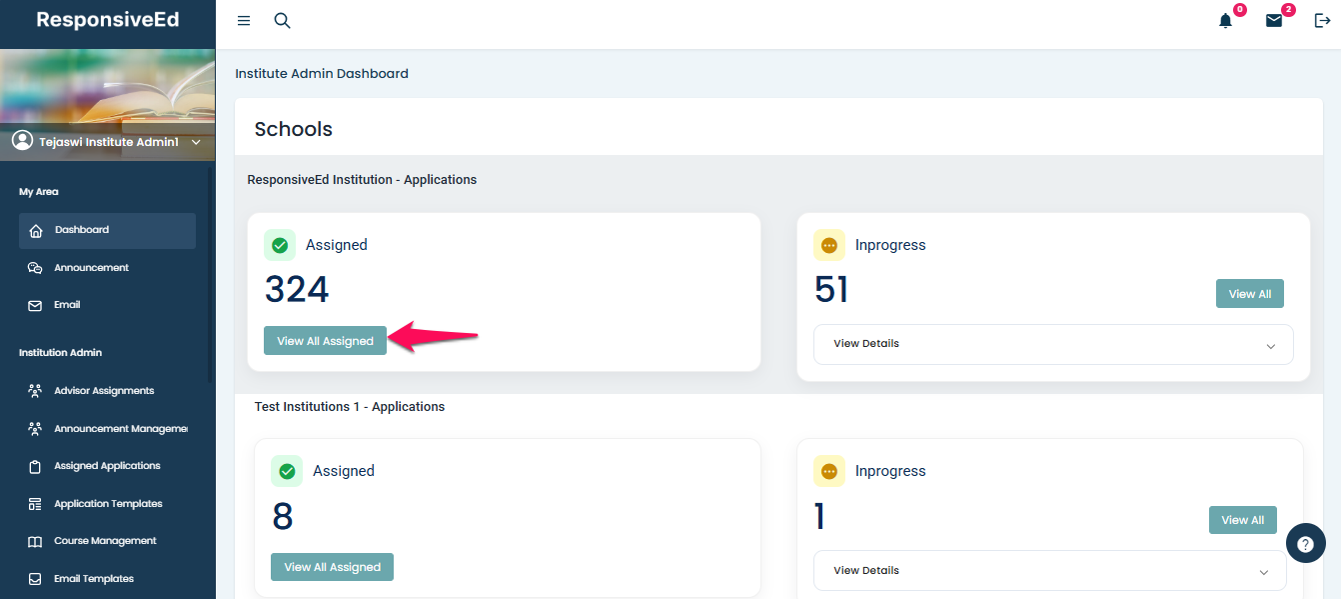Screen dimensions: 1341x599
Task: Click View All Assigned for Test Institutions 1
Action: [x=332, y=567]
